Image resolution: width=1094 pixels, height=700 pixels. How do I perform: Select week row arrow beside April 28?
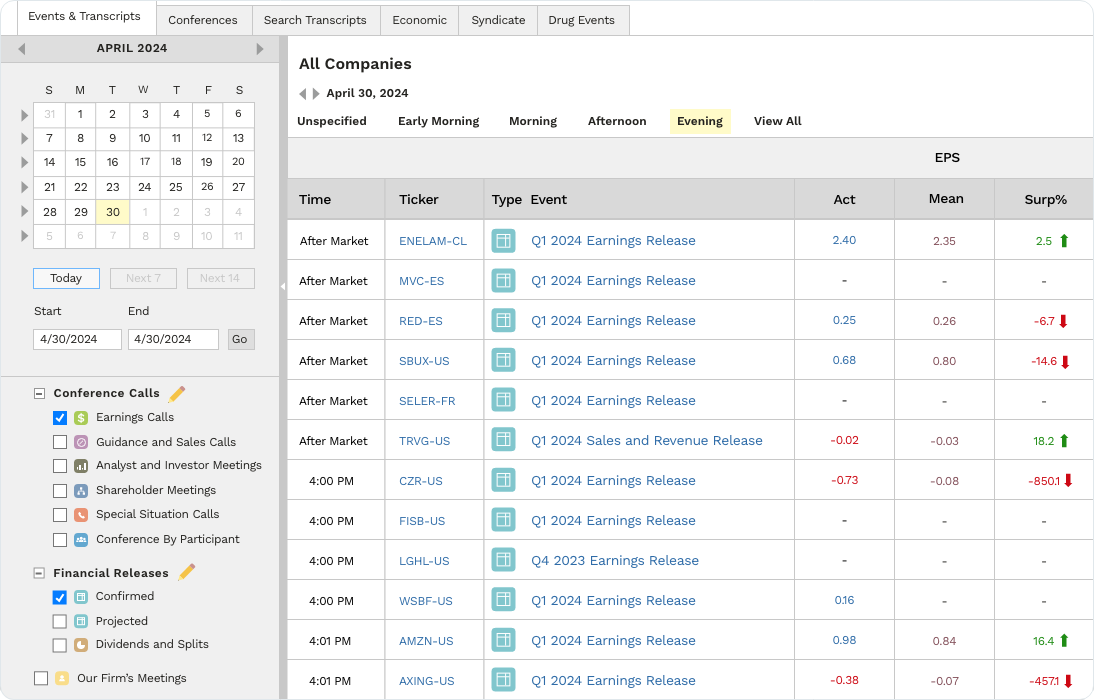[x=24, y=211]
